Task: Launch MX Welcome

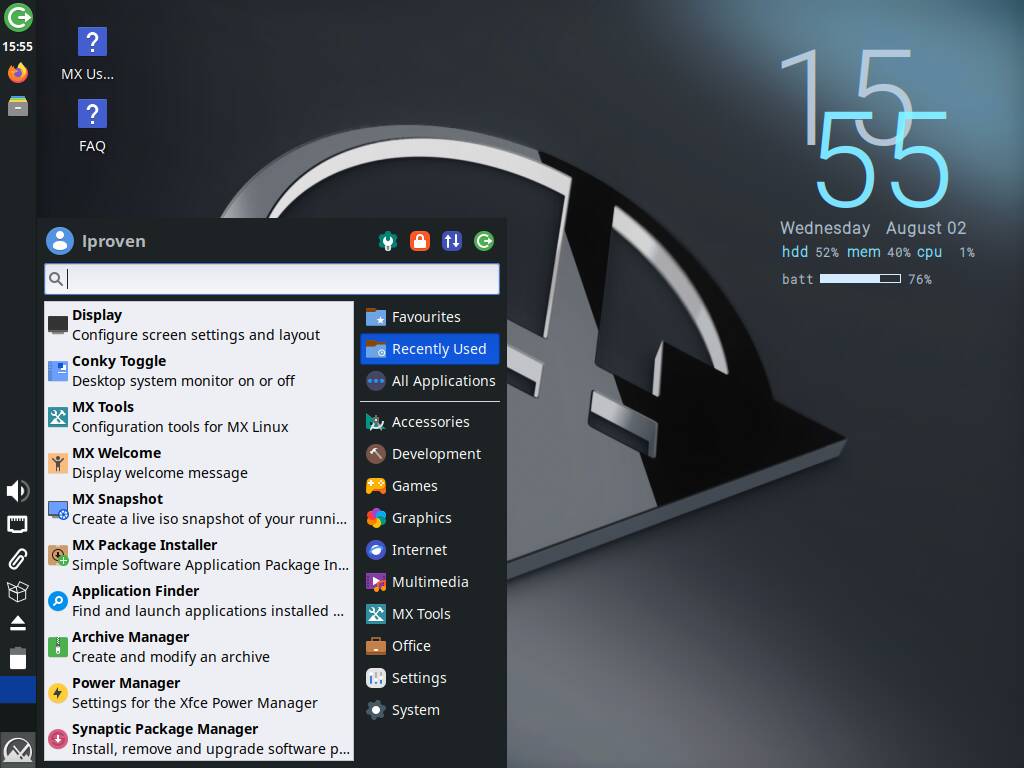Action: 199,462
